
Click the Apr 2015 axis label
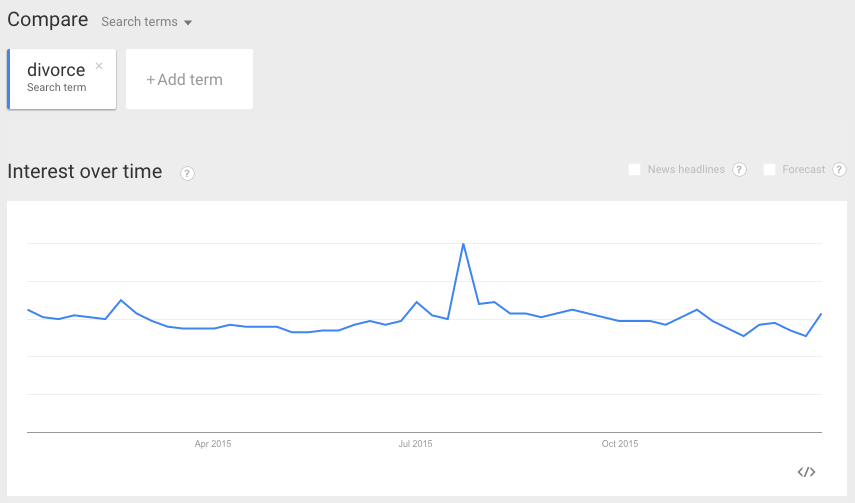point(213,444)
